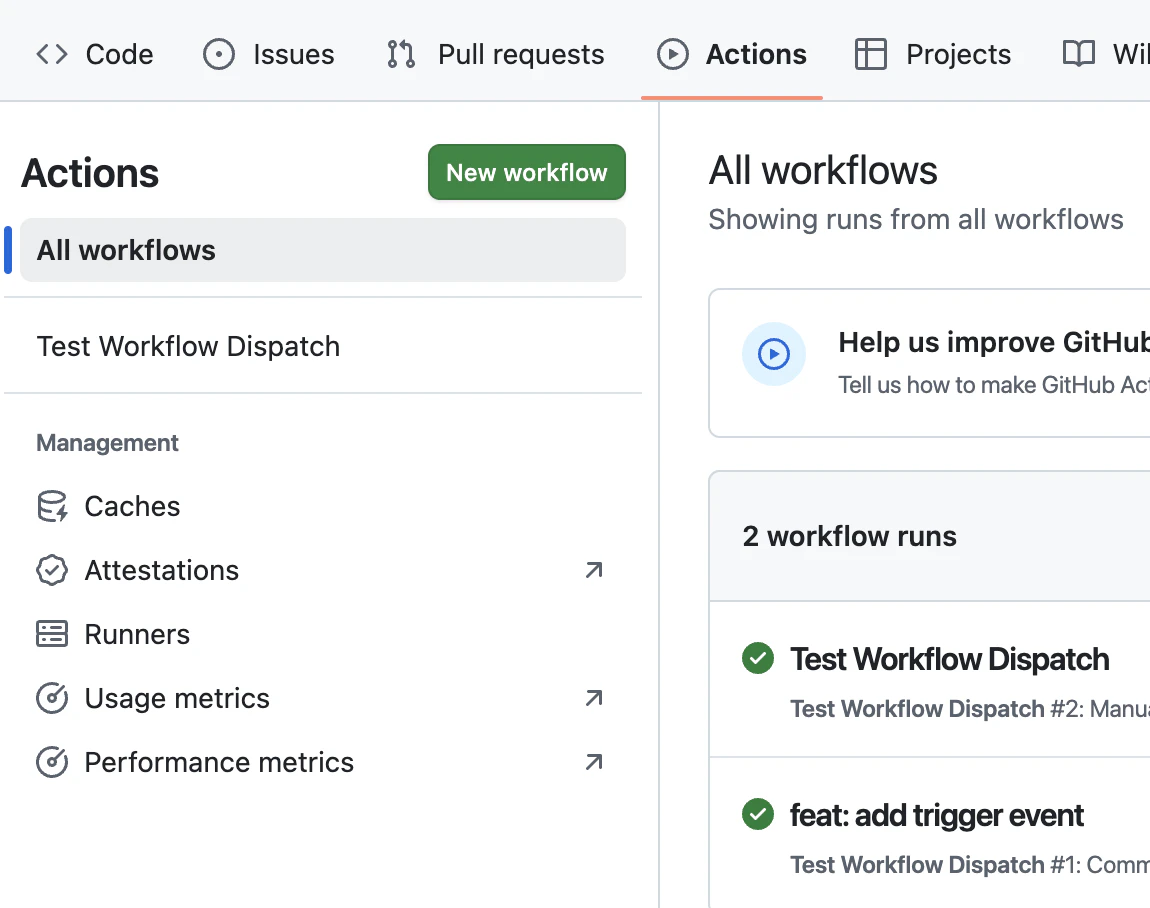This screenshot has width=1150, height=908.
Task: Create a New workflow
Action: 527,172
